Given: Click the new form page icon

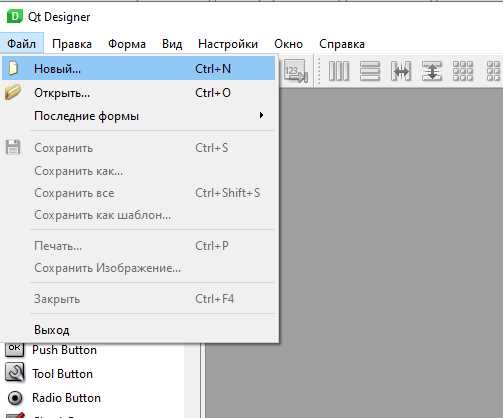Looking at the screenshot, I should pyautogui.click(x=13, y=68).
